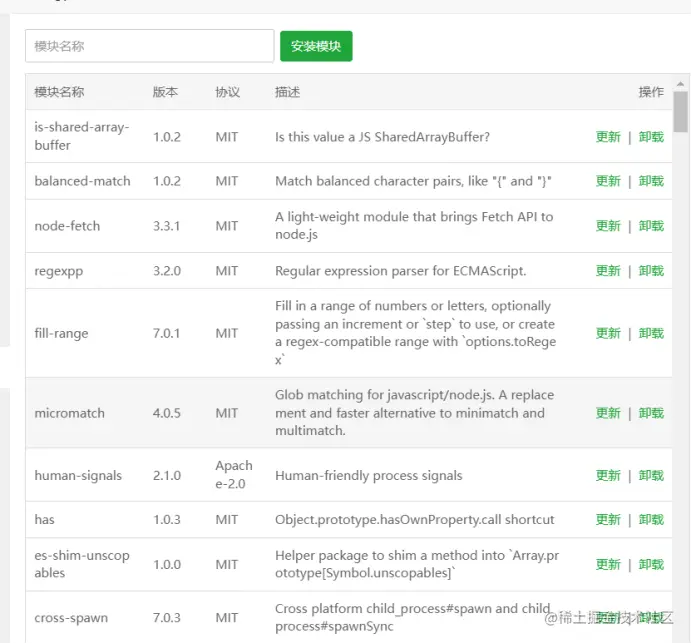This screenshot has height=644, width=692.
Task: Click 卸载 for balanced-match
Action: [x=651, y=181]
